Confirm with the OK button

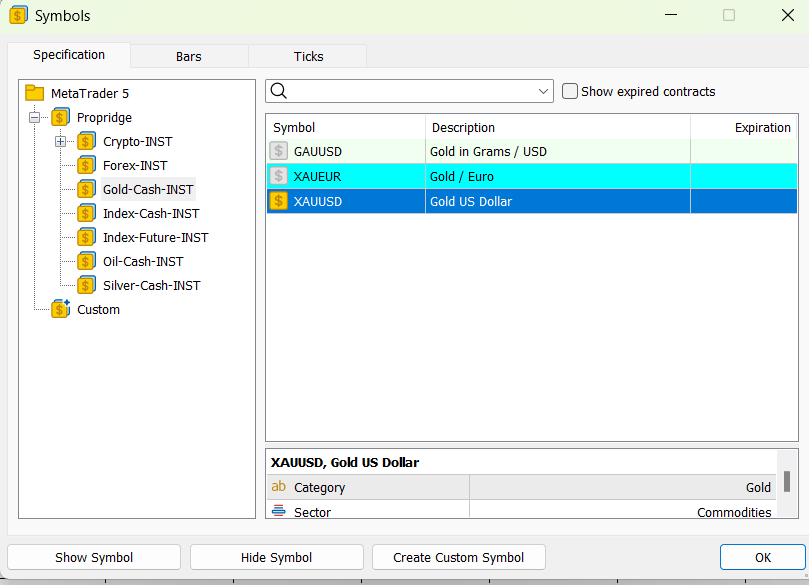pos(763,557)
